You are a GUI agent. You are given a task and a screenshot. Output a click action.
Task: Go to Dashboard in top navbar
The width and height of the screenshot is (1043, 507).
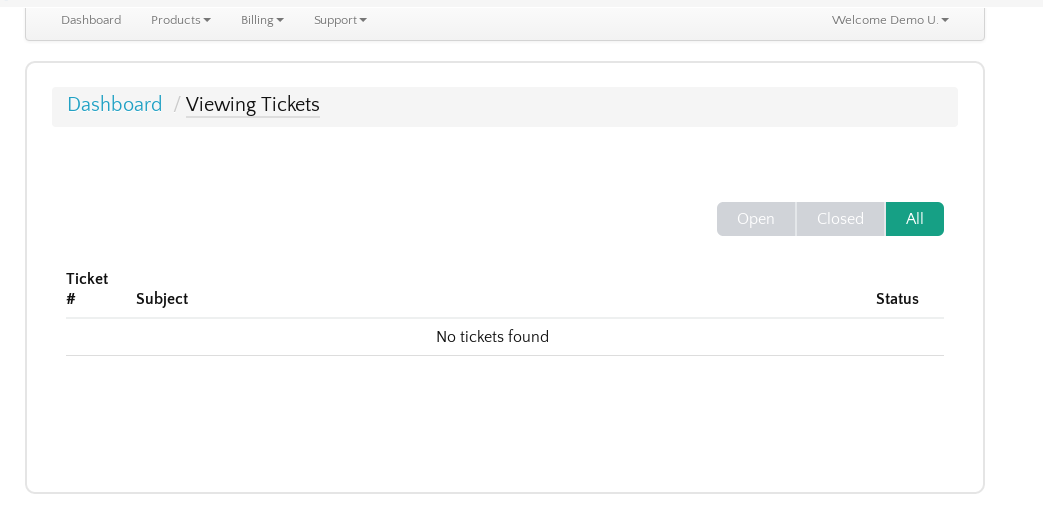coord(91,20)
